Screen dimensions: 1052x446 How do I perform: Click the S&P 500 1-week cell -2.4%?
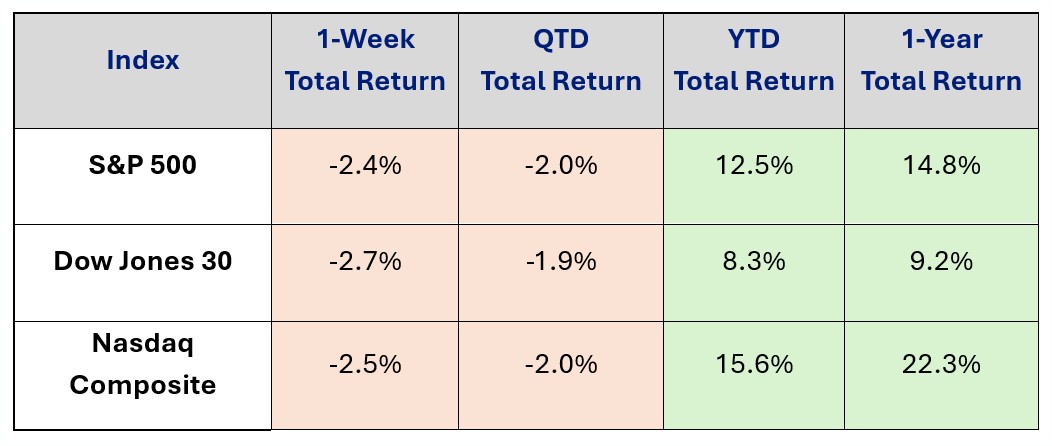tap(365, 164)
